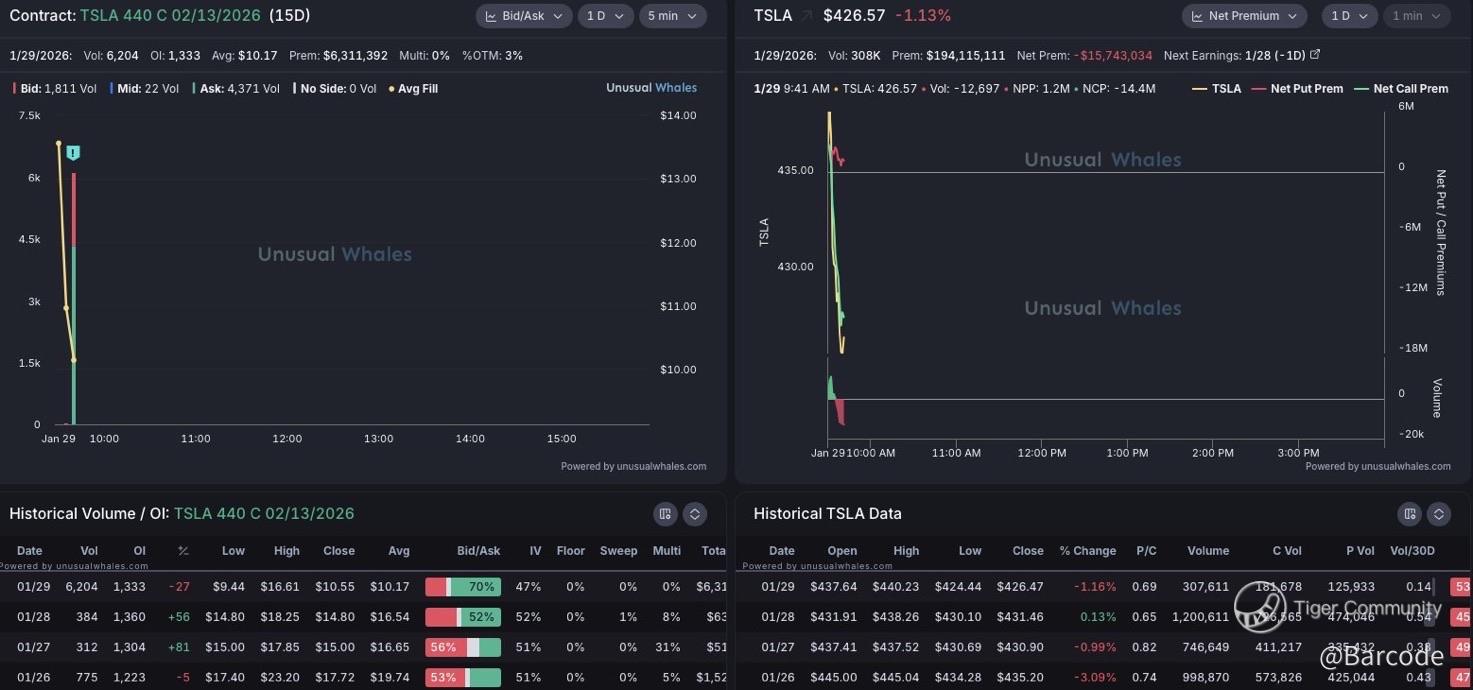
Task: Select the -3.09% change cell for 01/26
Action: click(1095, 677)
